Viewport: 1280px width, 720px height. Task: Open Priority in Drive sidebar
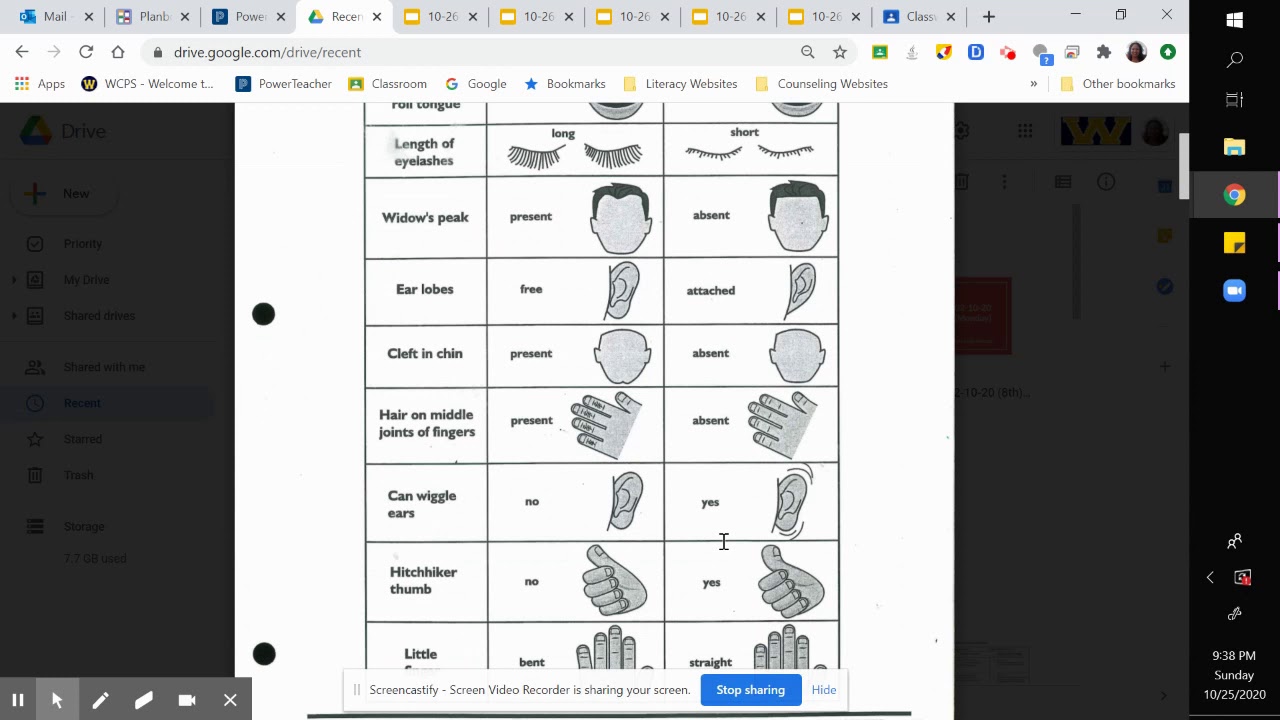tap(82, 244)
